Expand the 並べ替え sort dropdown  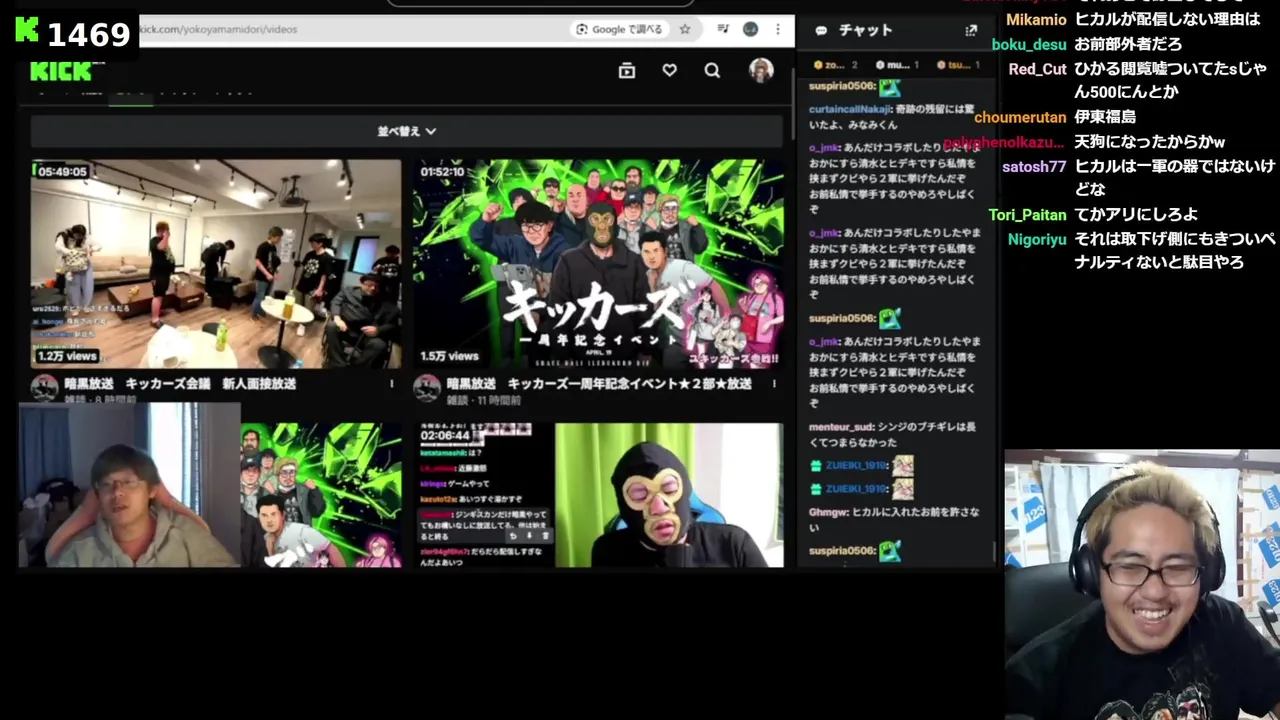[x=406, y=131]
